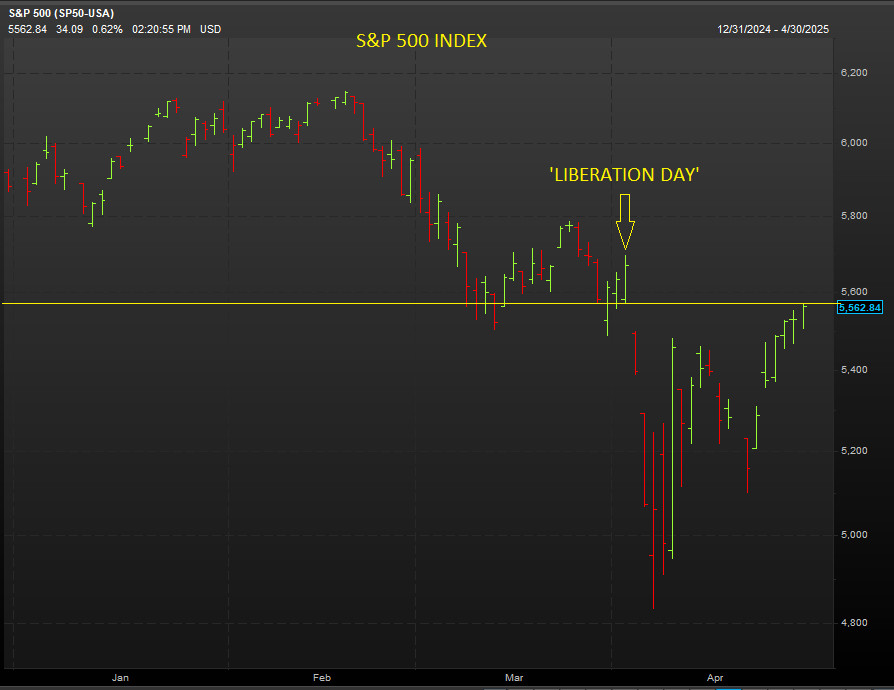Select the S&P 500 INDEX chart annotation text
This screenshot has height=690, width=894.
(x=421, y=40)
